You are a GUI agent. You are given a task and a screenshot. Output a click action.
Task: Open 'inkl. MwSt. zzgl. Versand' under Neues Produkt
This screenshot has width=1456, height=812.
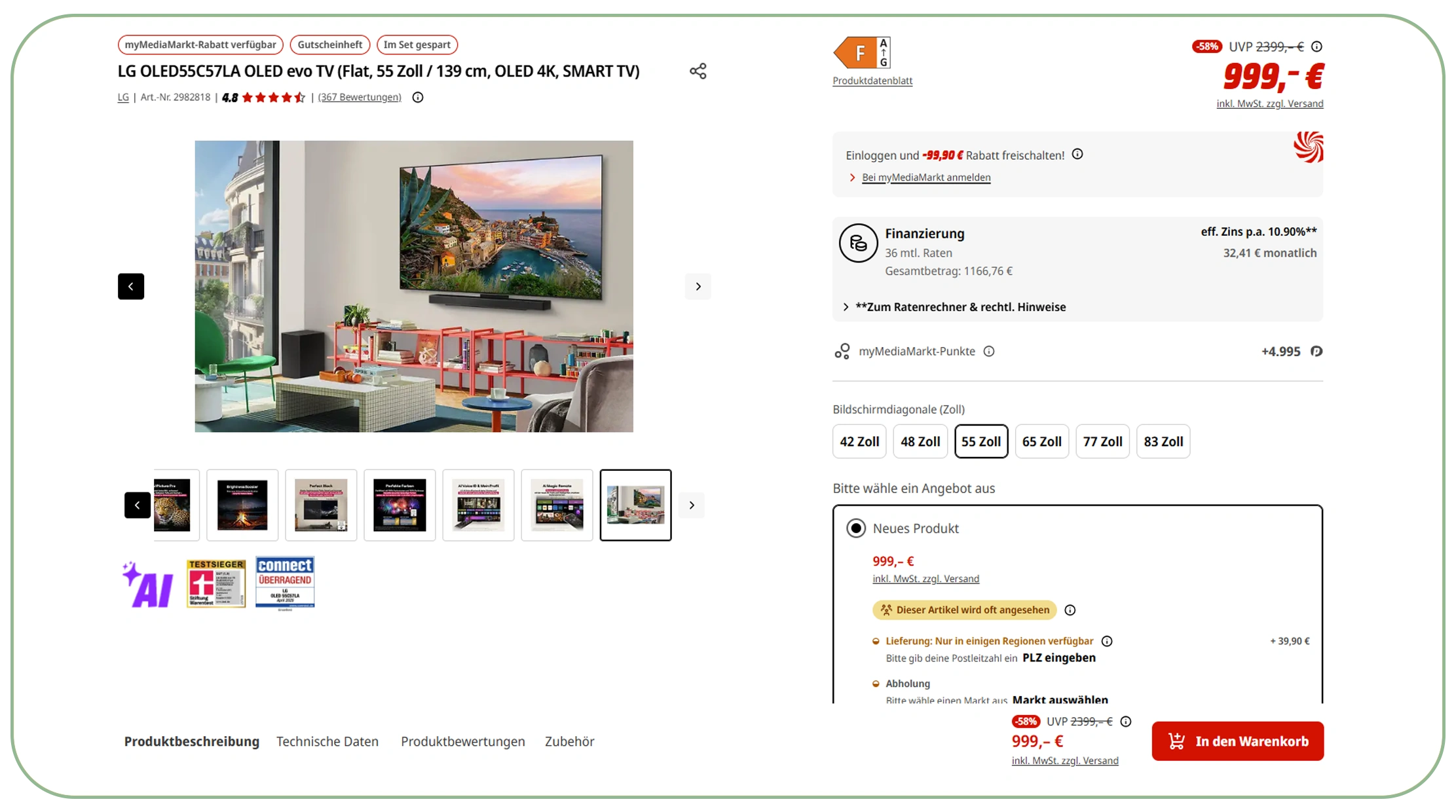(x=926, y=579)
